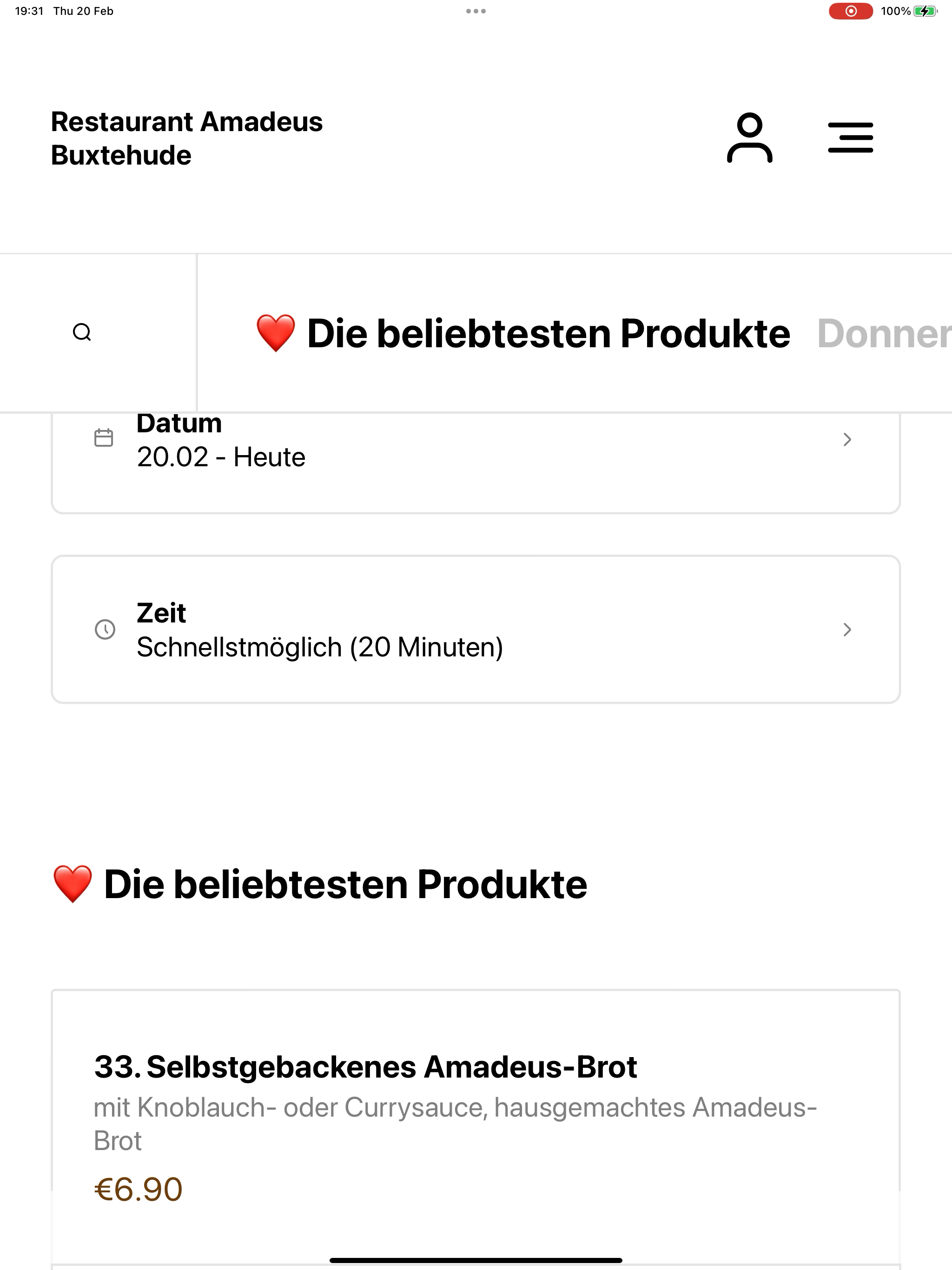Select the Die beliebtesten Produkte tab

pos(522,334)
